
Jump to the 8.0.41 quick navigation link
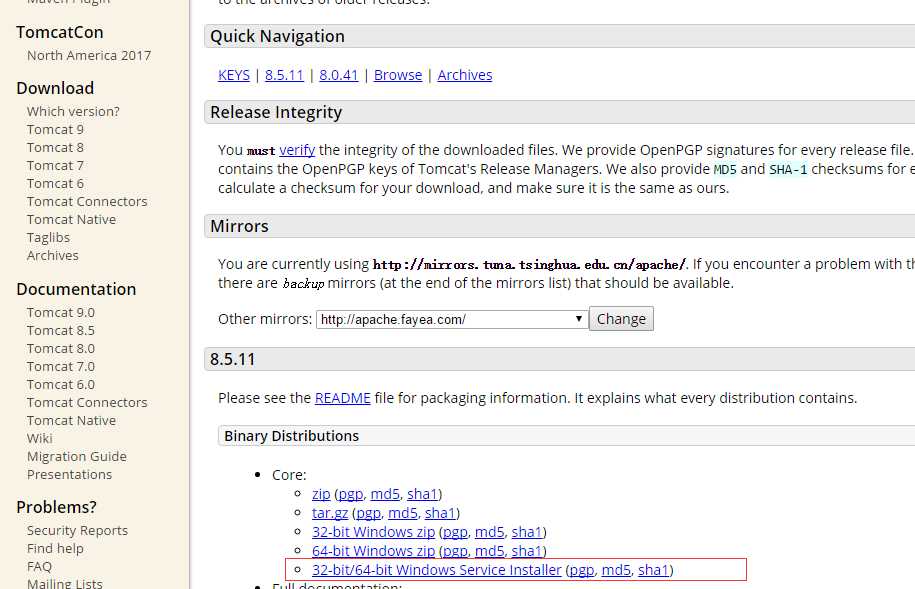click(x=338, y=75)
